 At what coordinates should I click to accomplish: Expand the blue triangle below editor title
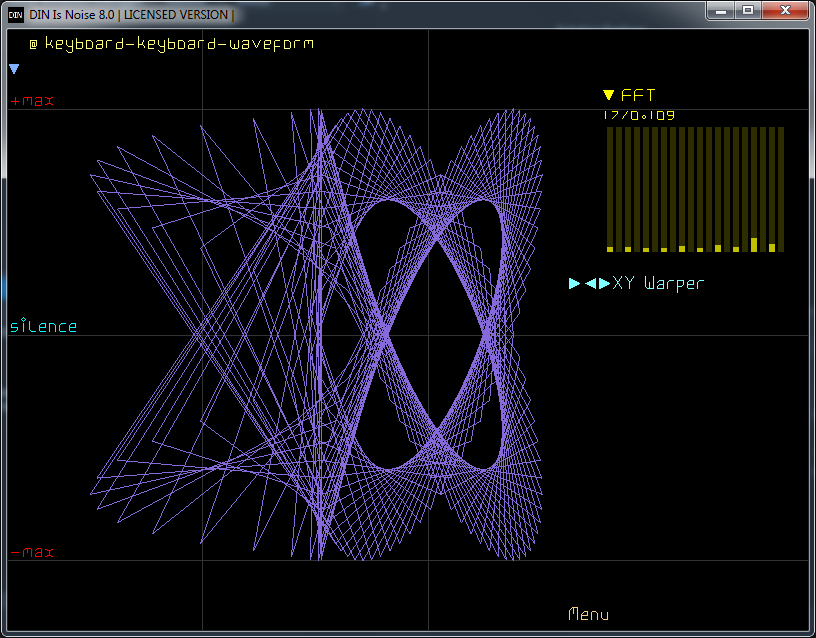[14, 69]
